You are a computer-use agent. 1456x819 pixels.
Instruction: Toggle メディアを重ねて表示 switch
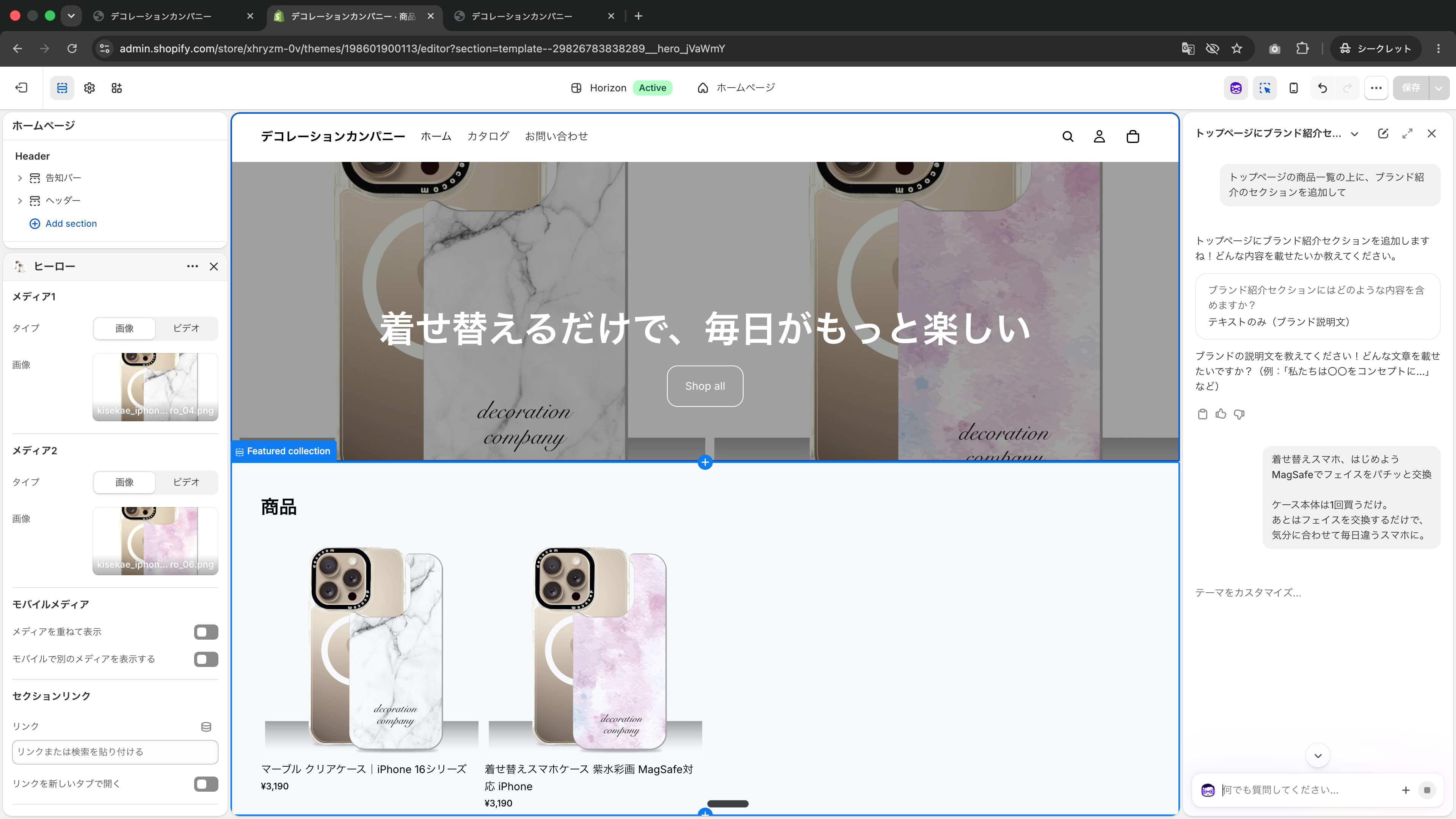pyautogui.click(x=206, y=632)
